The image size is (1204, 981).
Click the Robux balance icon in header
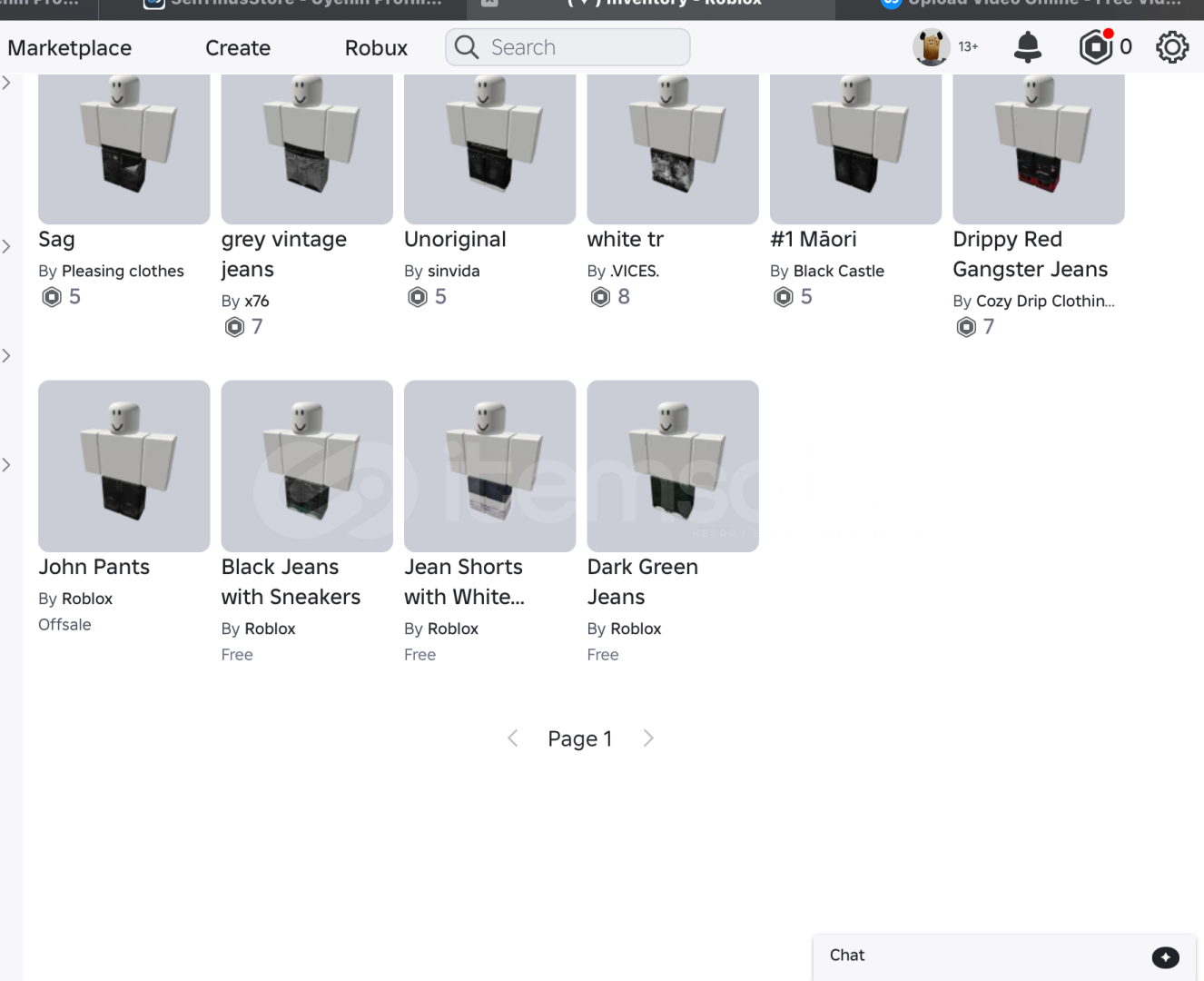point(1096,47)
